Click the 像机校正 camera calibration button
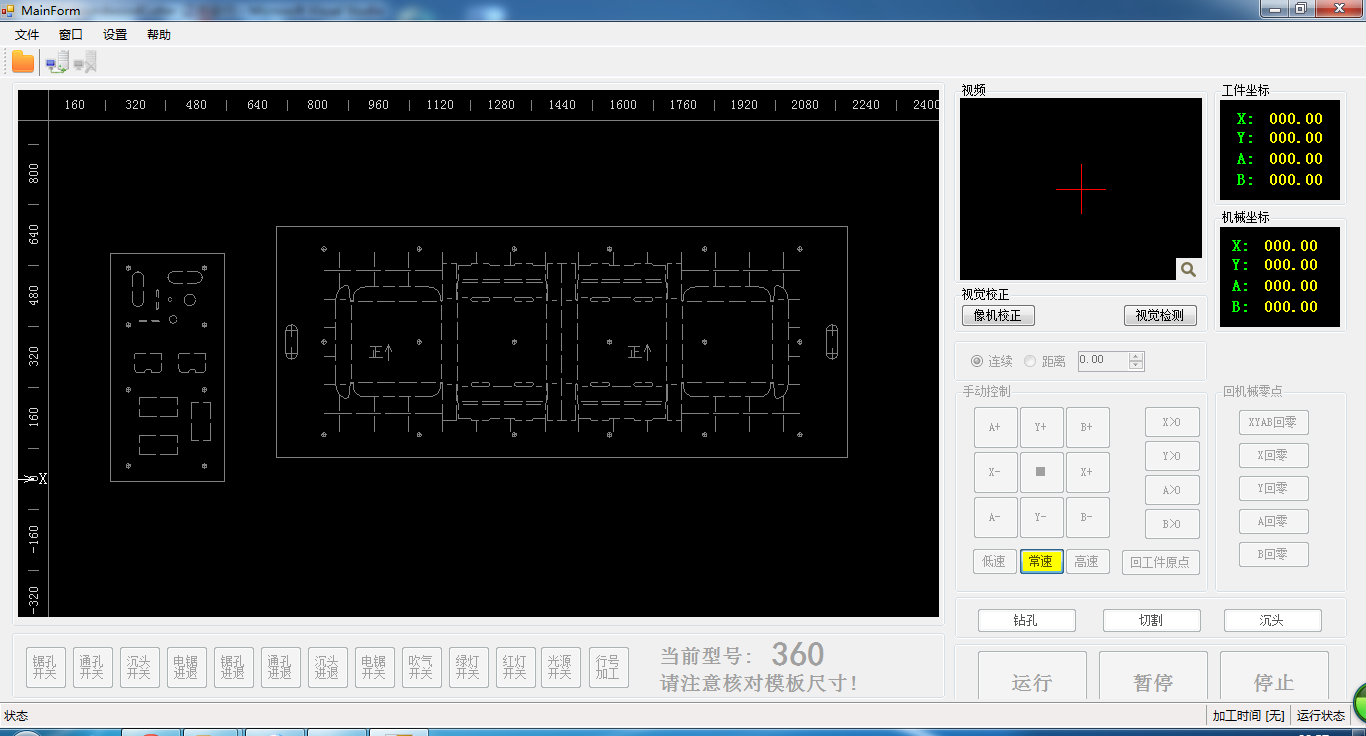 click(998, 316)
